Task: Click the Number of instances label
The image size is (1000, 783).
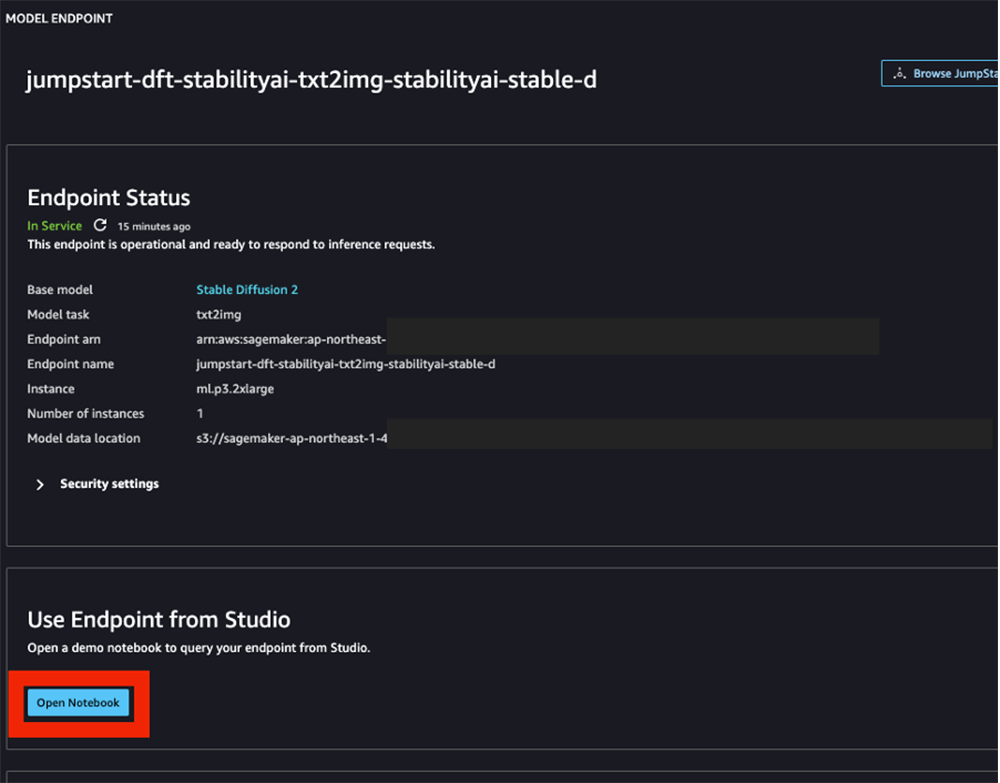Action: tap(85, 414)
